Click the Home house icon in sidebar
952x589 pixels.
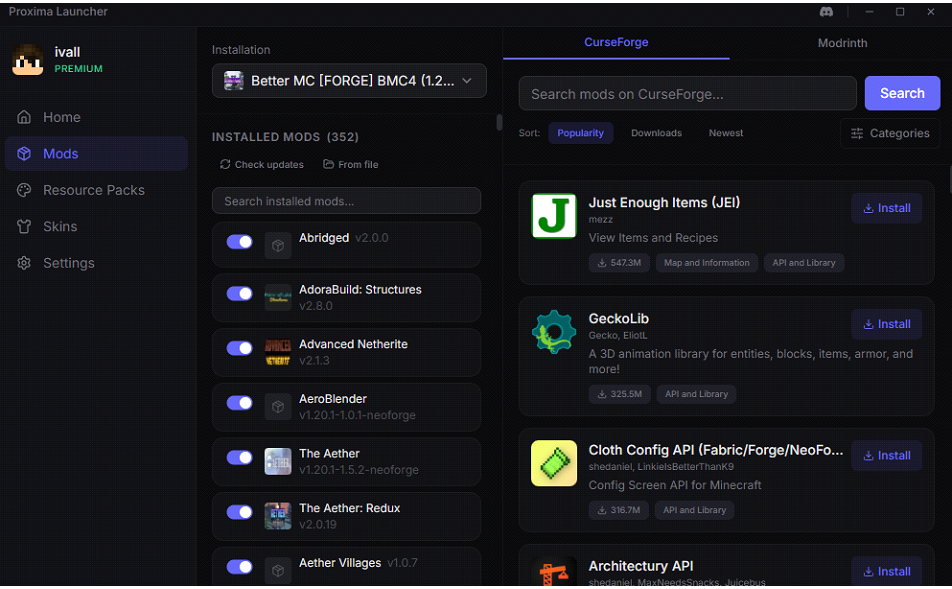[24, 117]
